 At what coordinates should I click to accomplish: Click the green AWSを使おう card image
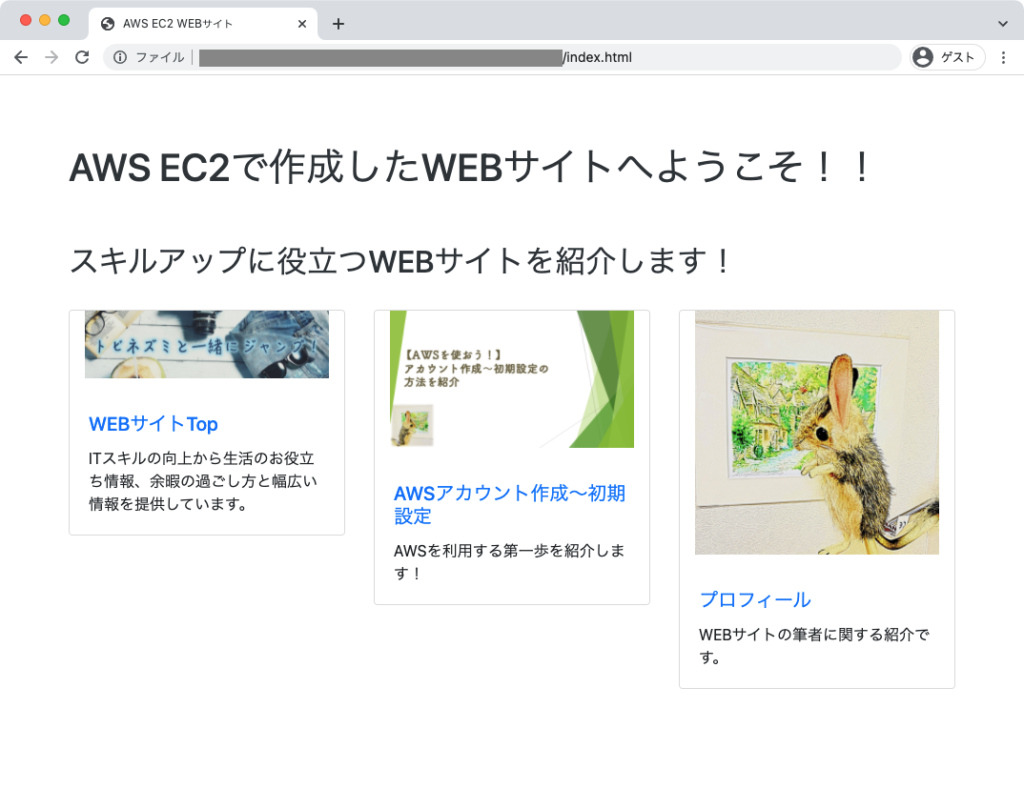[x=512, y=379]
